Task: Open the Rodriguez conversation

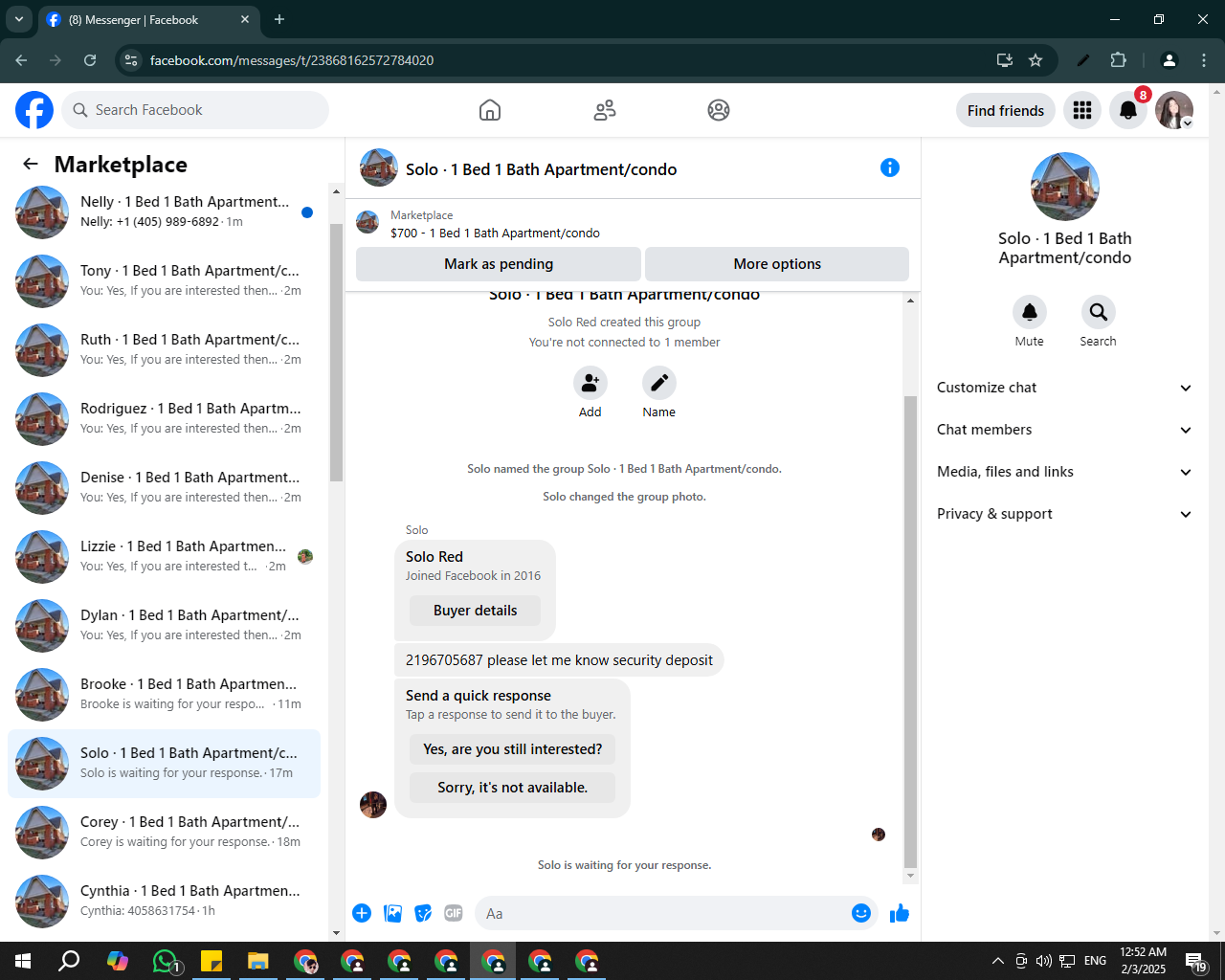Action: click(x=165, y=419)
